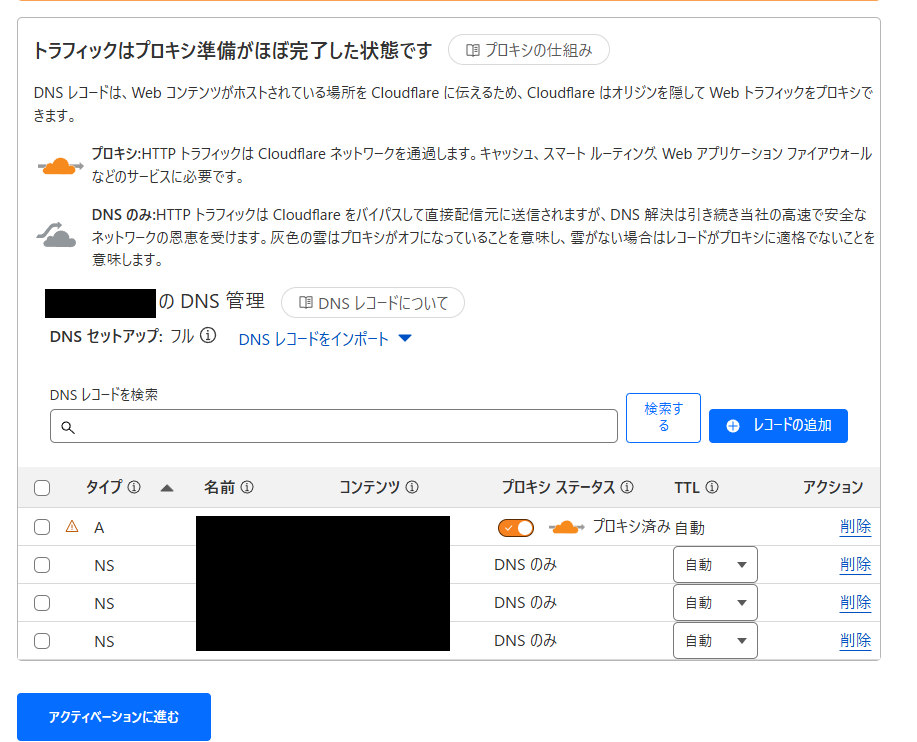
Task: Check the select-all checkbox in the table header
Action: [x=42, y=487]
